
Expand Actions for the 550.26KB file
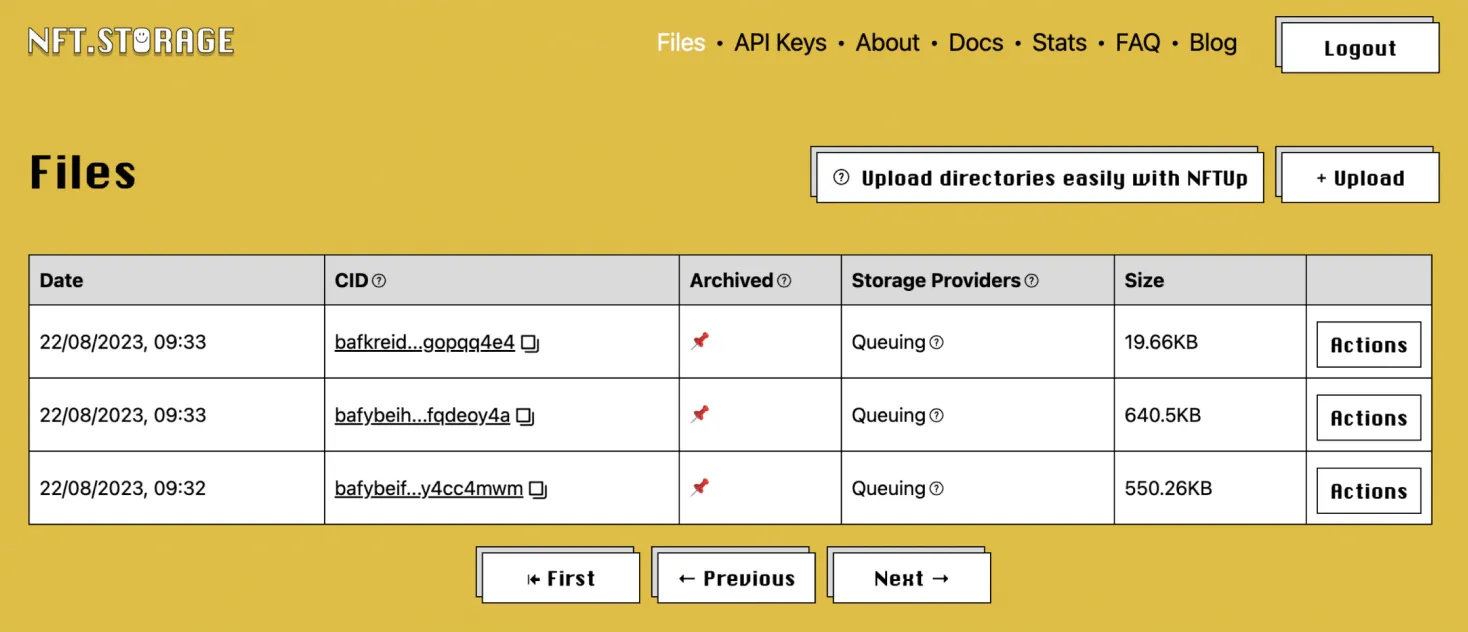pyautogui.click(x=1368, y=491)
